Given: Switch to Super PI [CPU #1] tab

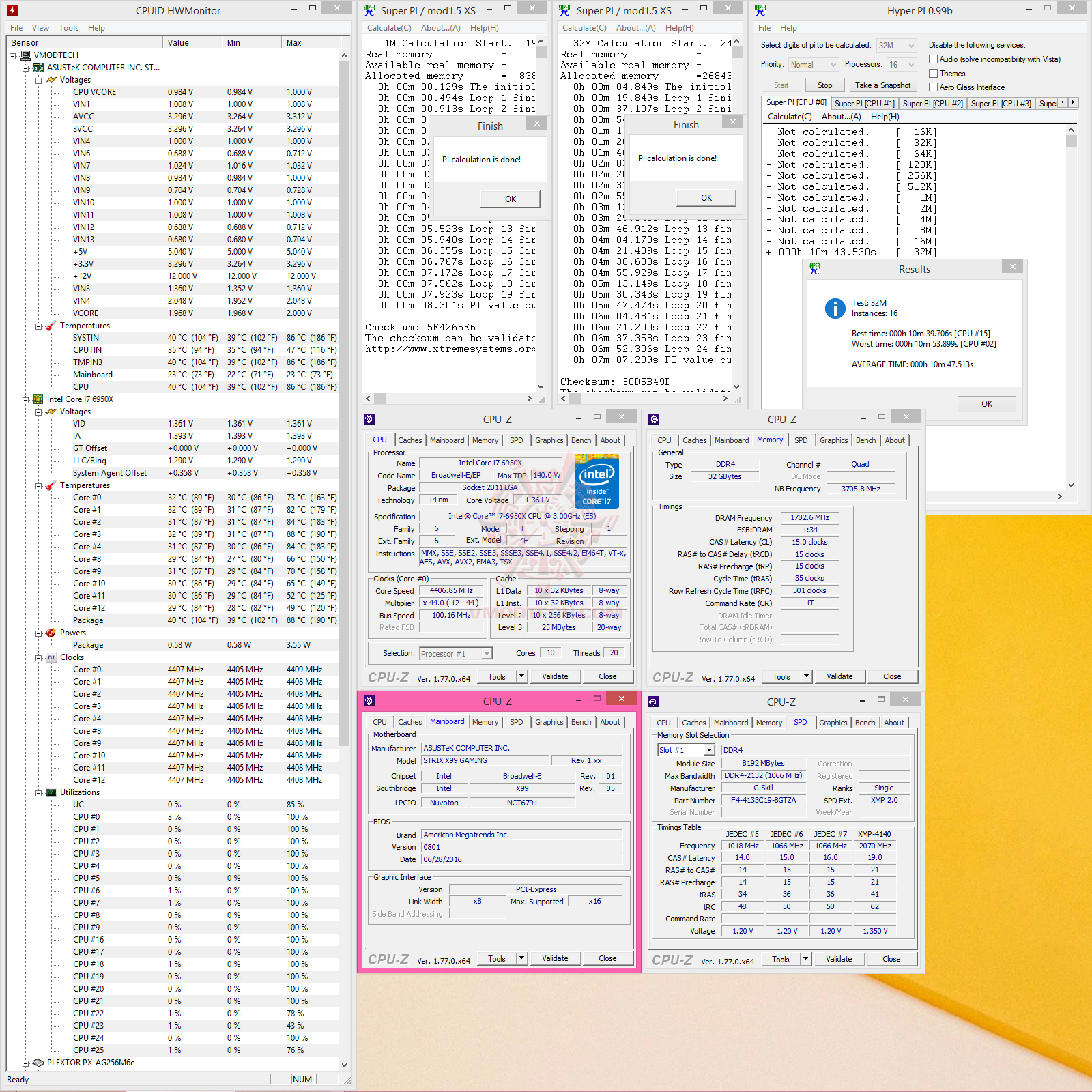Looking at the screenshot, I should click(864, 104).
